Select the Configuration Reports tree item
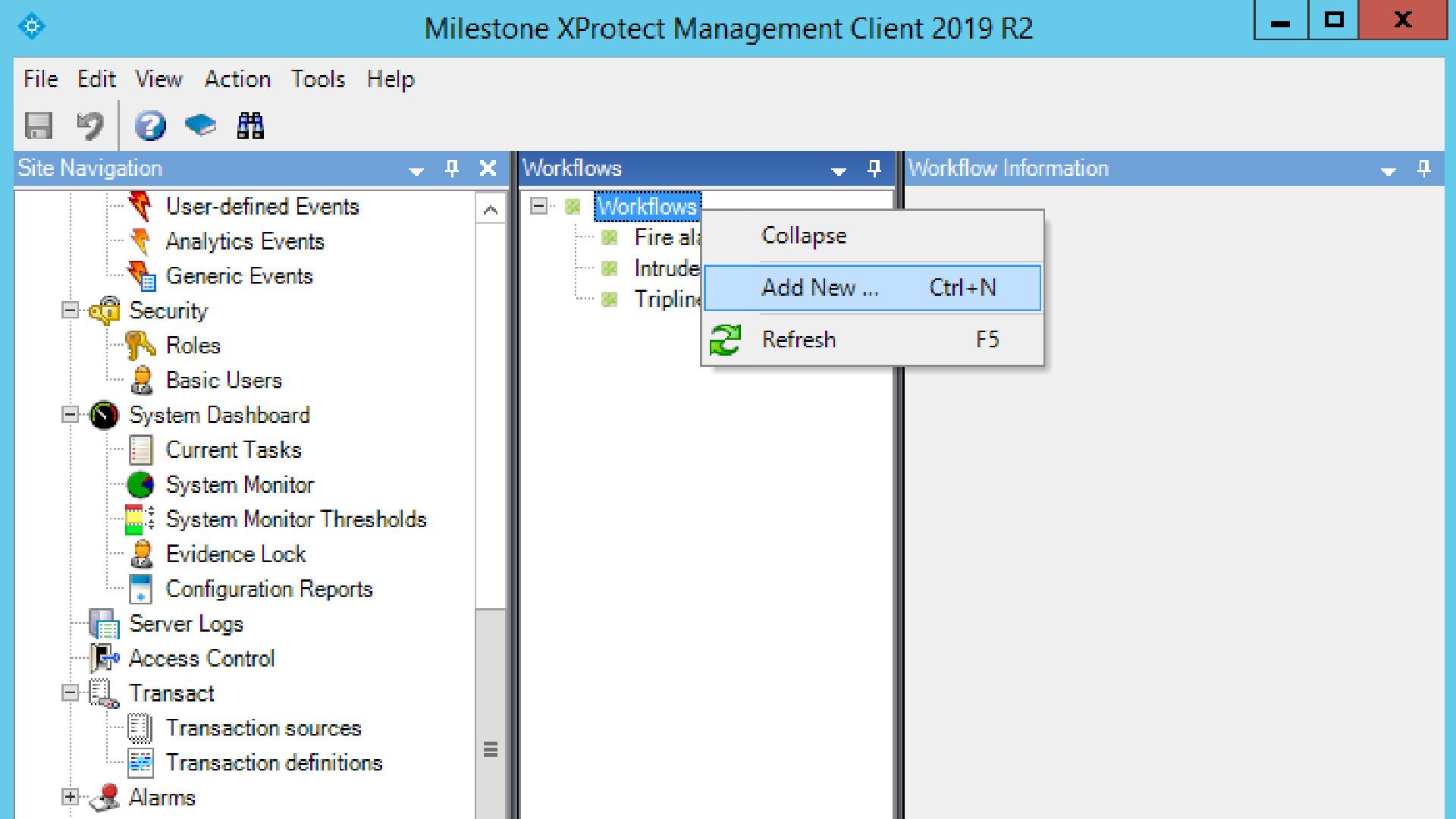Viewport: 1456px width, 819px height. 269,589
